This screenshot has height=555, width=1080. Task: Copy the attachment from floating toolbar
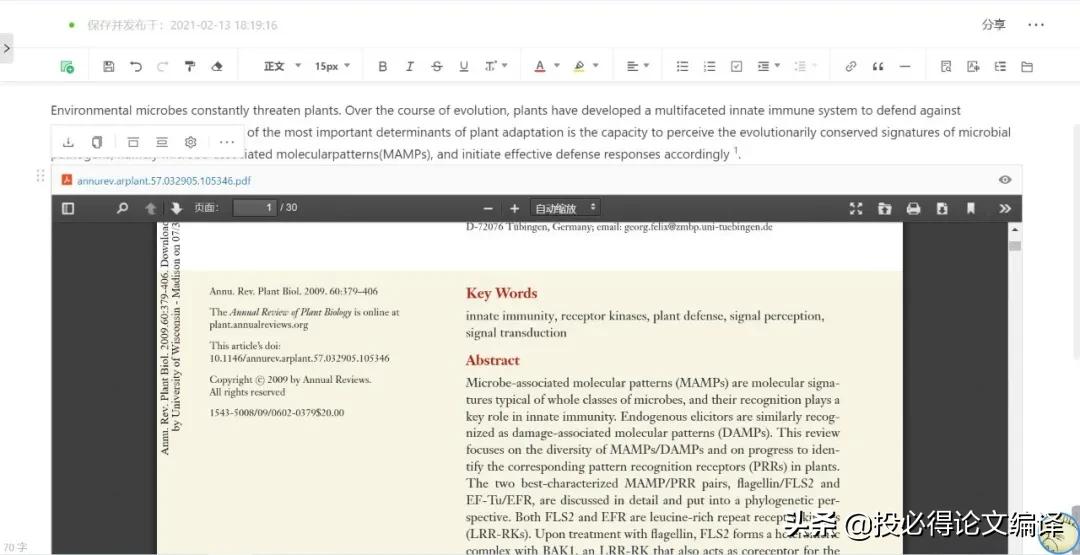click(97, 142)
